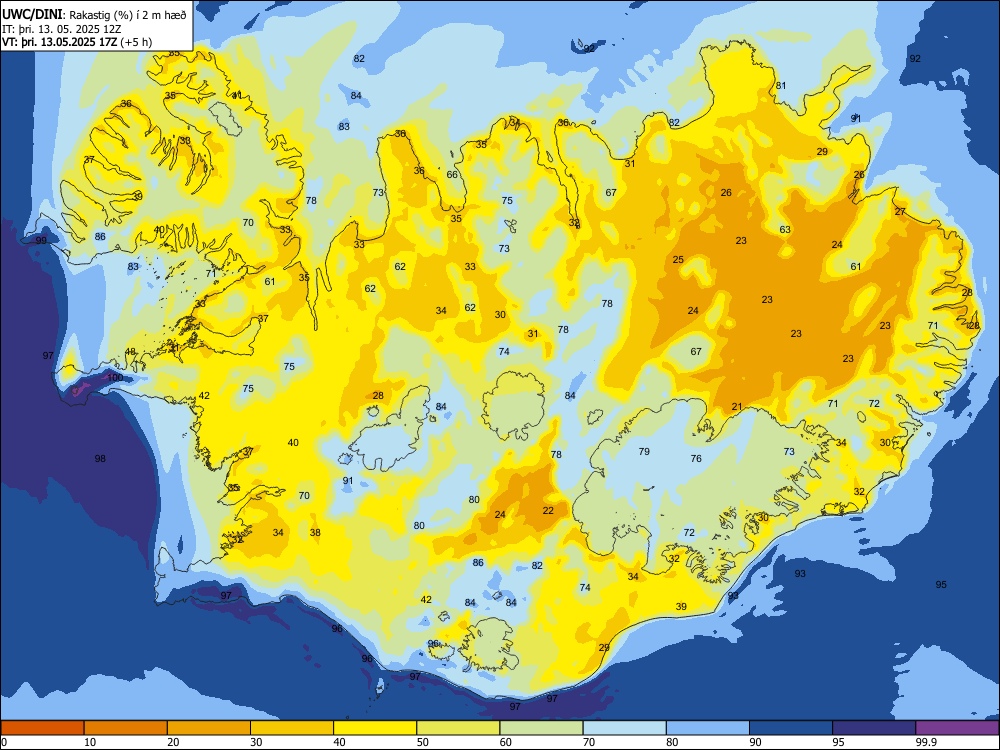This screenshot has height=750, width=1000.
Task: Click the '66' humidity value in the north
Action: (x=452, y=175)
